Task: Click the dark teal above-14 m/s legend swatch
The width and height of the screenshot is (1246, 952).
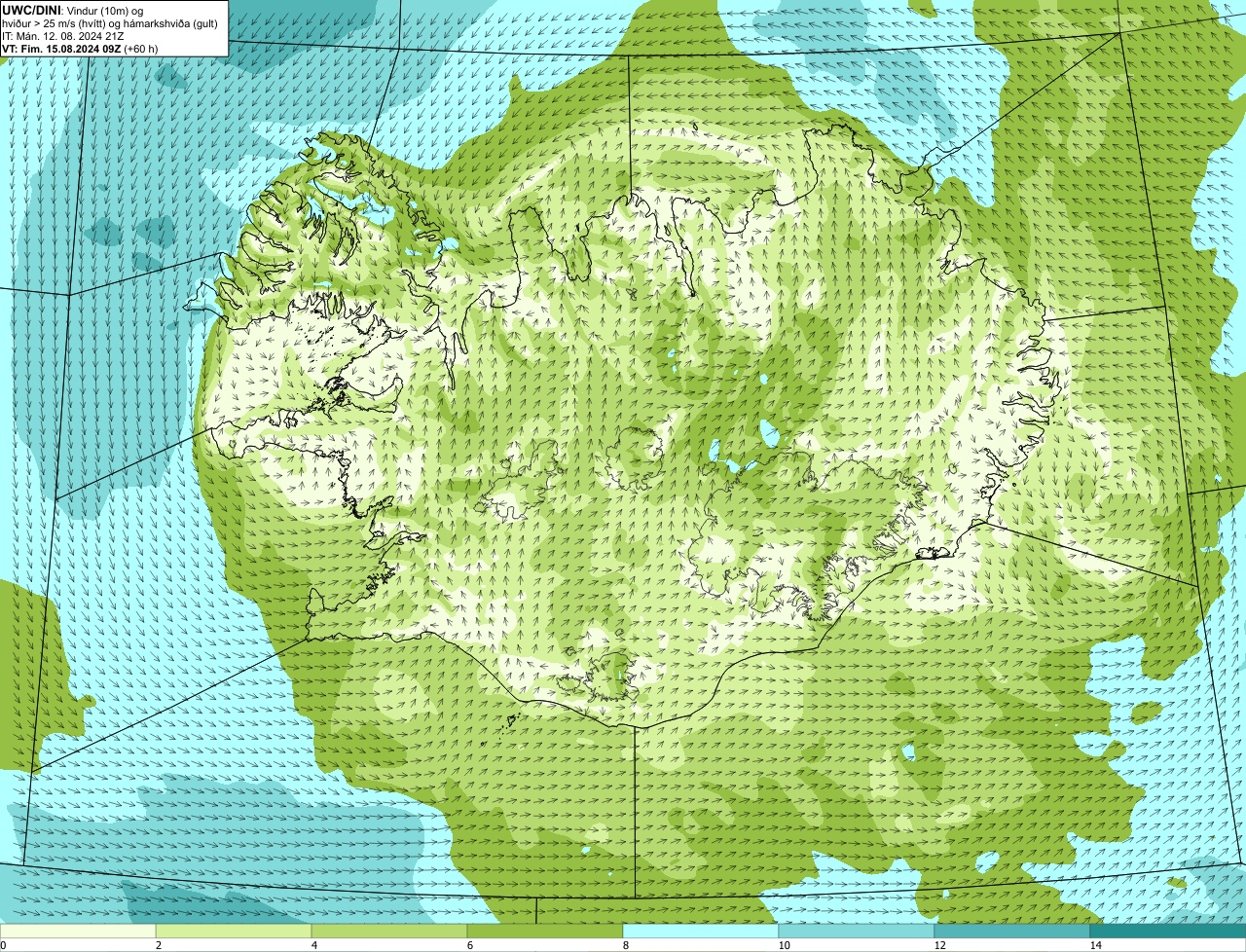Action: (1168, 931)
